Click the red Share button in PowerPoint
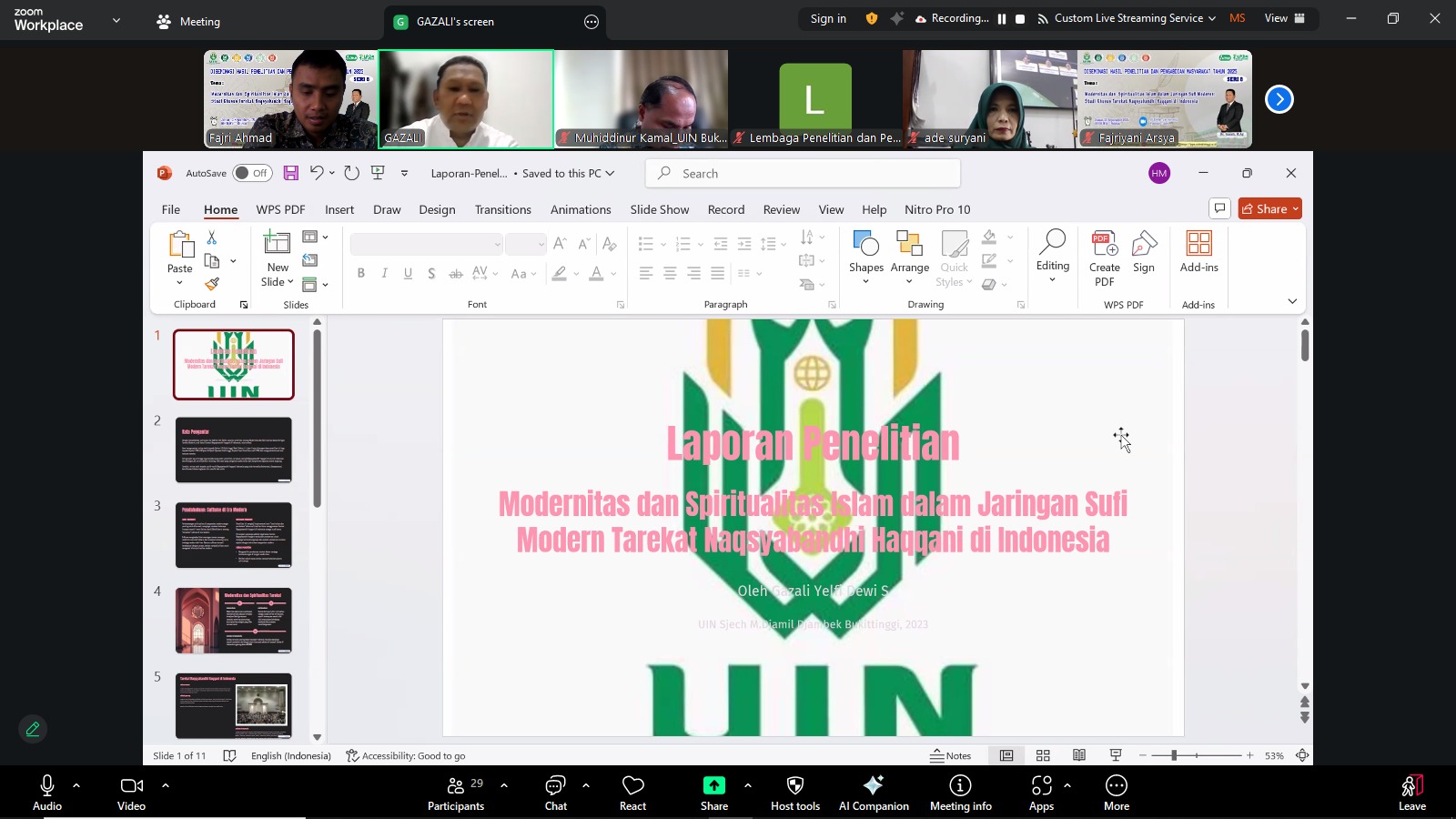Viewport: 1456px width, 819px height. [1269, 208]
